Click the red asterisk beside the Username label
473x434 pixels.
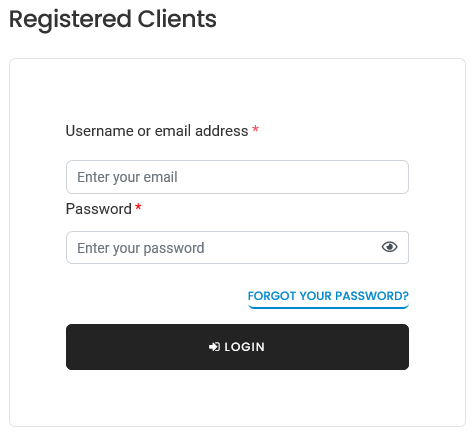tap(256, 129)
